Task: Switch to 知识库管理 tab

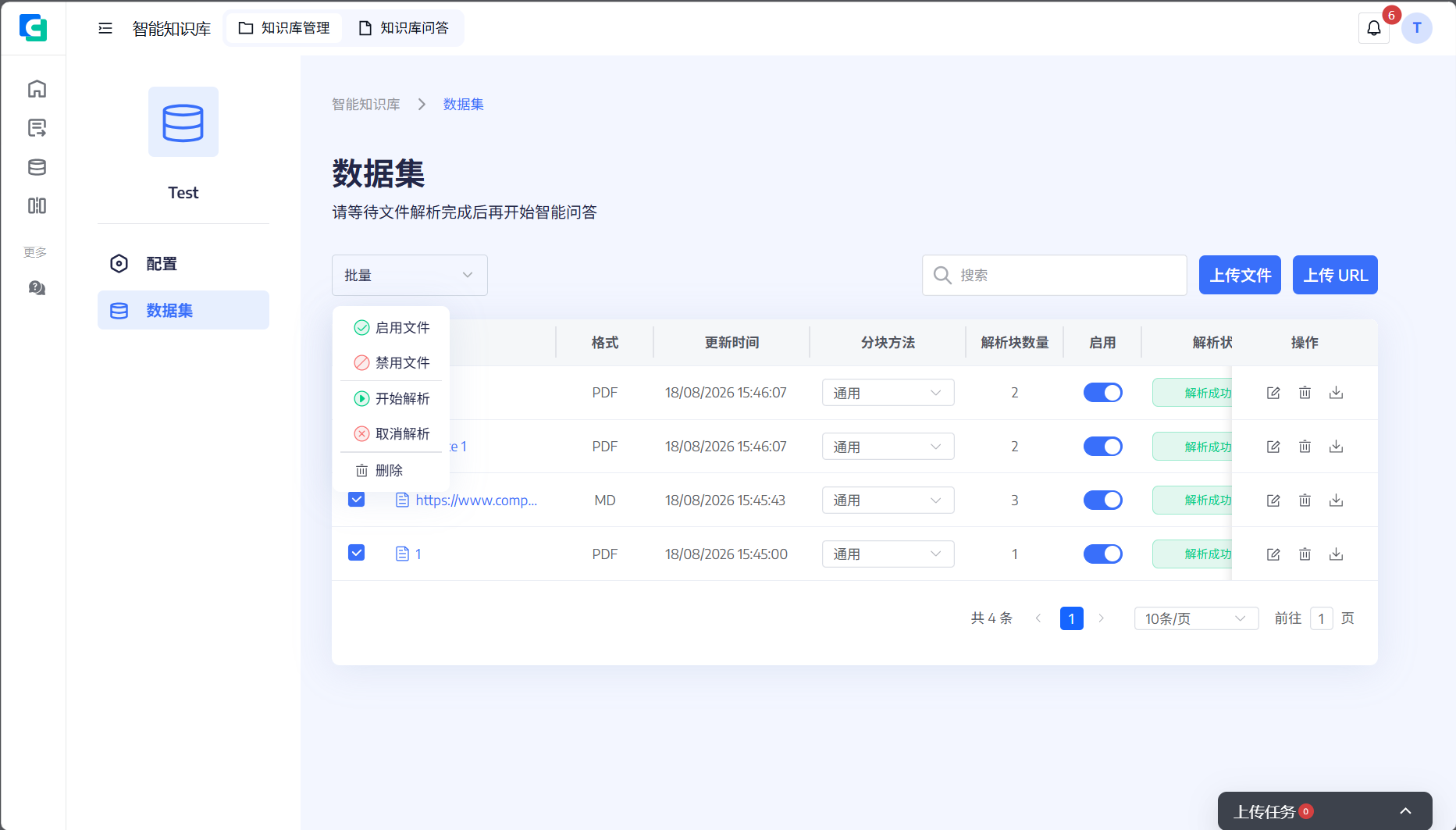Action: [284, 28]
